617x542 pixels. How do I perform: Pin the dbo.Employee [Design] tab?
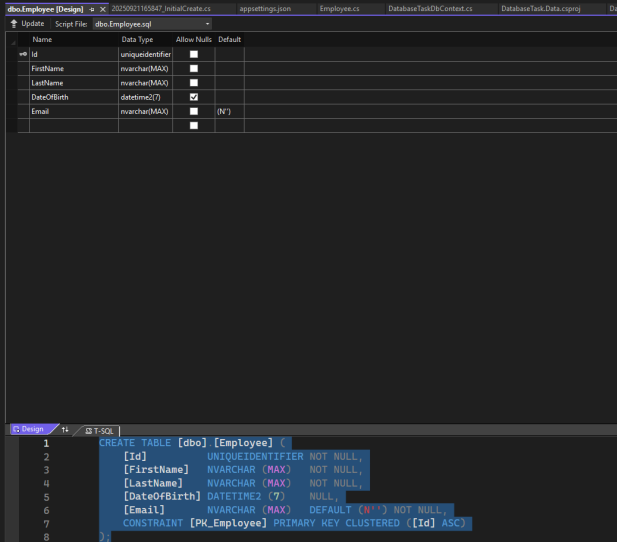click(92, 9)
